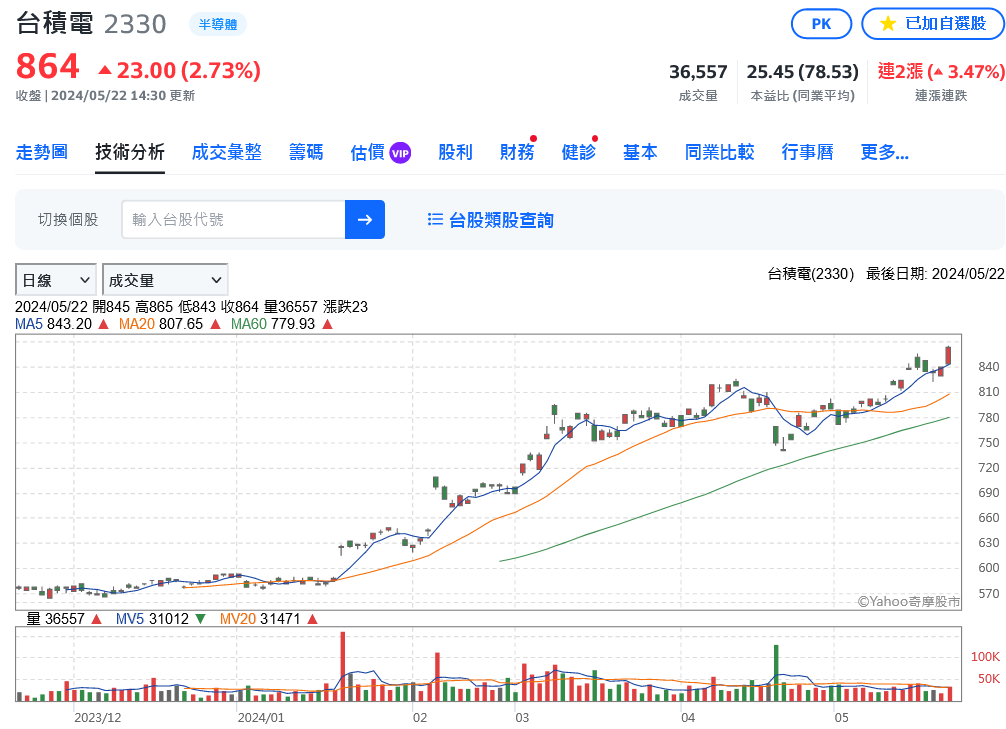Image resolution: width=1006 pixels, height=729 pixels.
Task: Click the 連2漲 streak indicator
Action: tap(941, 72)
